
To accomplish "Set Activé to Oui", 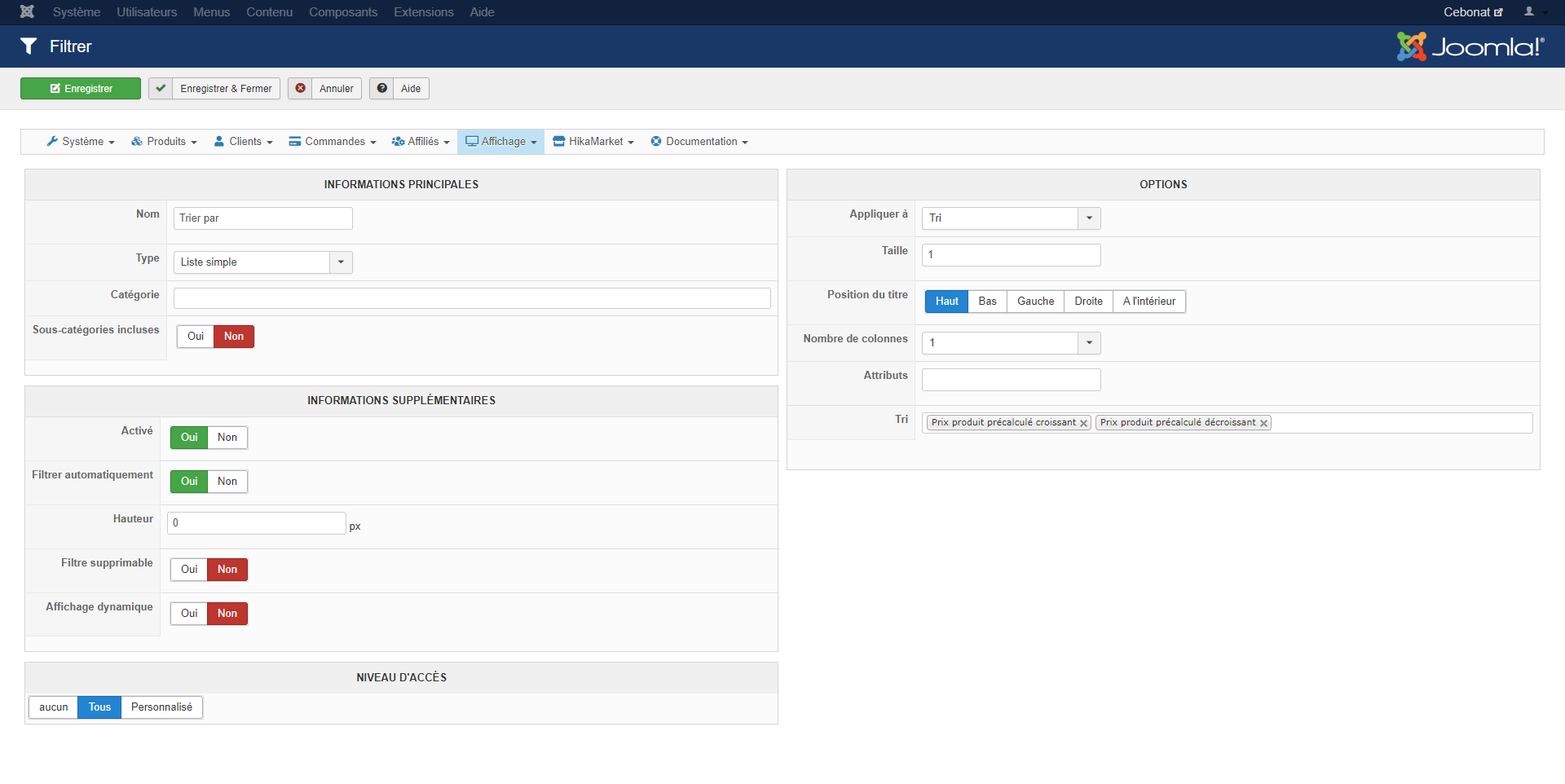I will (189, 438).
